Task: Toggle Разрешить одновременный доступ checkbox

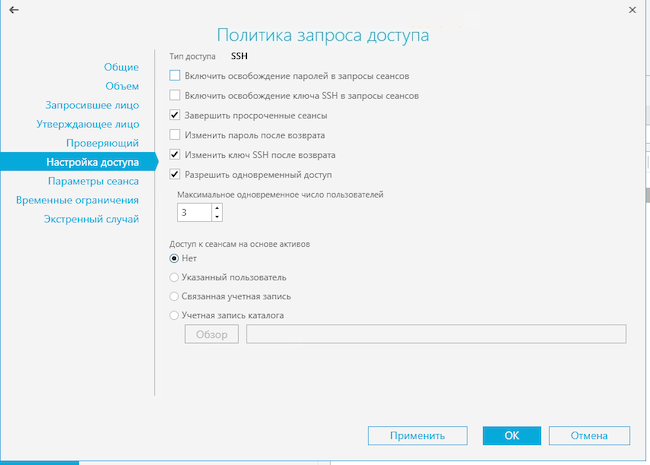Action: coord(175,174)
